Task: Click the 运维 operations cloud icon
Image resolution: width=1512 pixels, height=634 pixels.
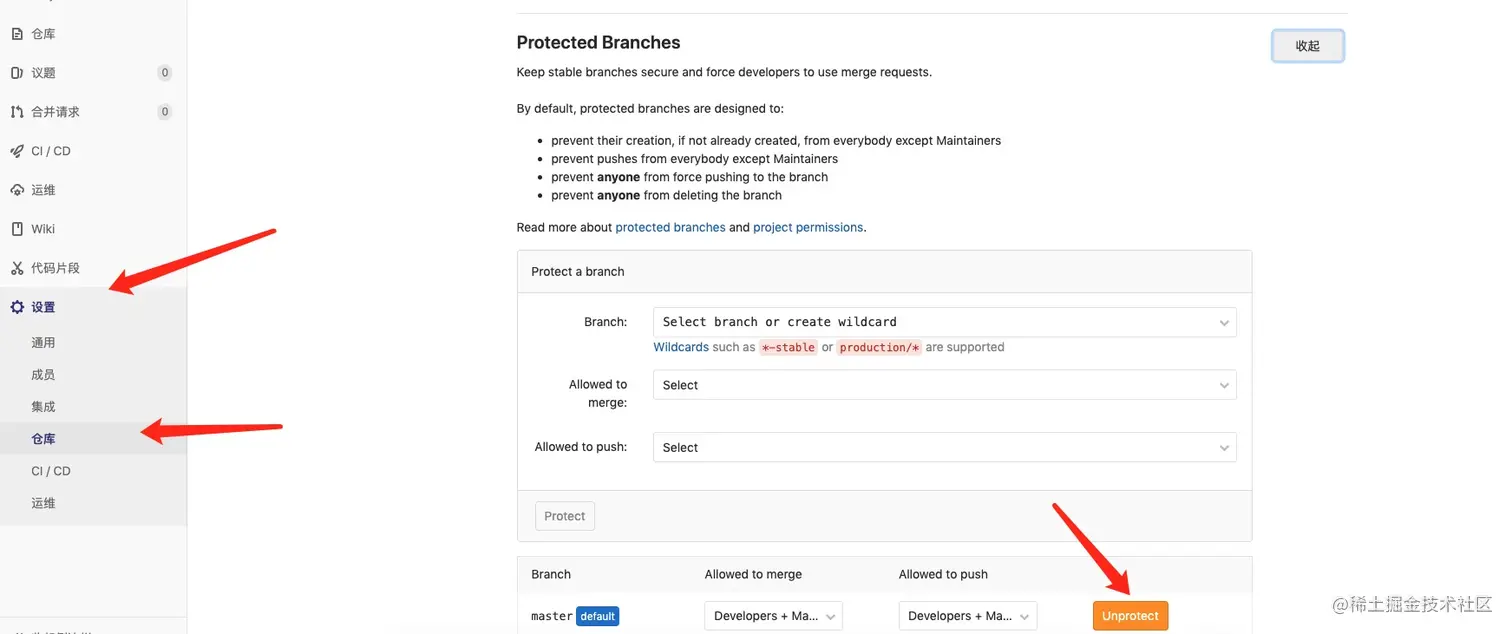Action: click(17, 190)
